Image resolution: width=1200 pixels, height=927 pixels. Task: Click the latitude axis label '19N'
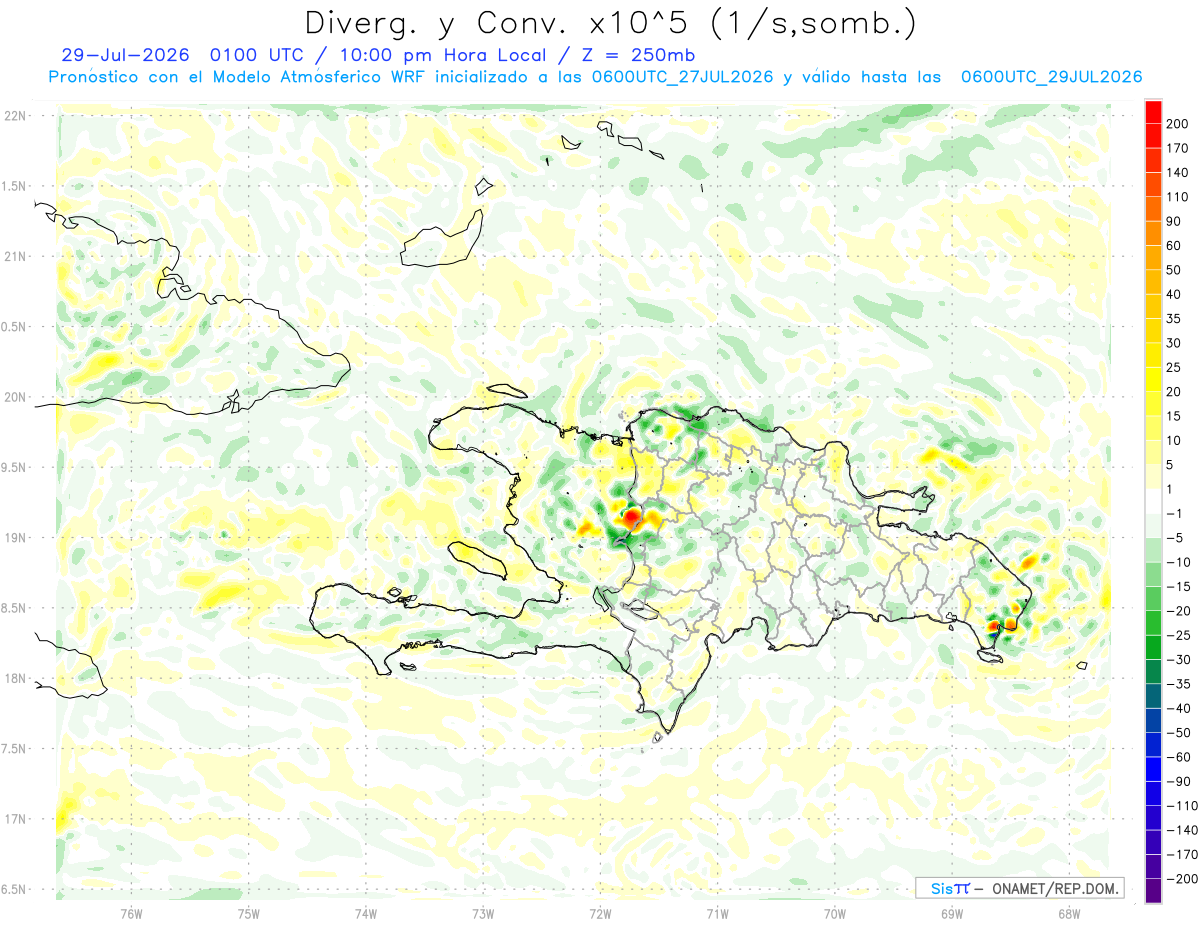click(x=15, y=538)
